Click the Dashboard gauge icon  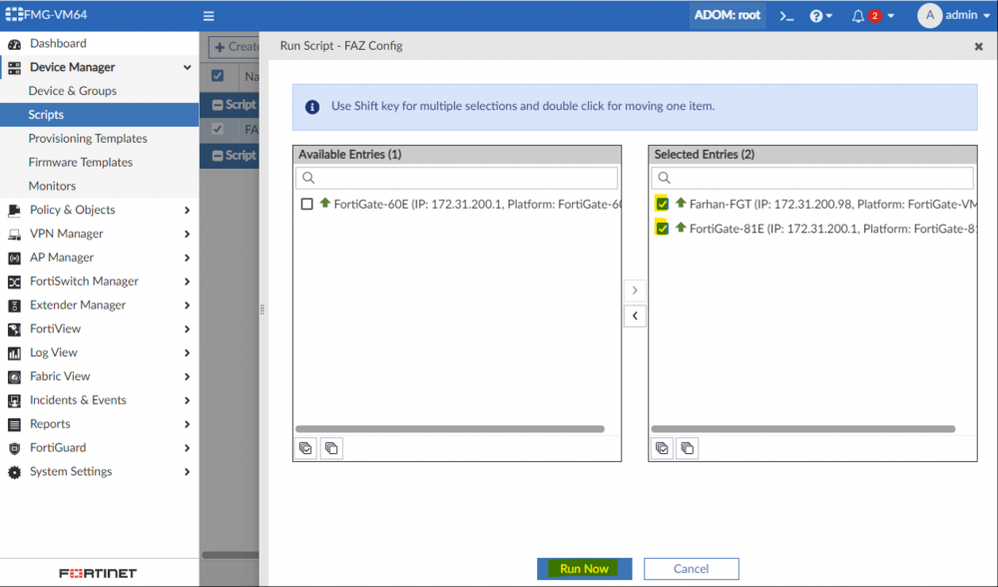tap(14, 44)
